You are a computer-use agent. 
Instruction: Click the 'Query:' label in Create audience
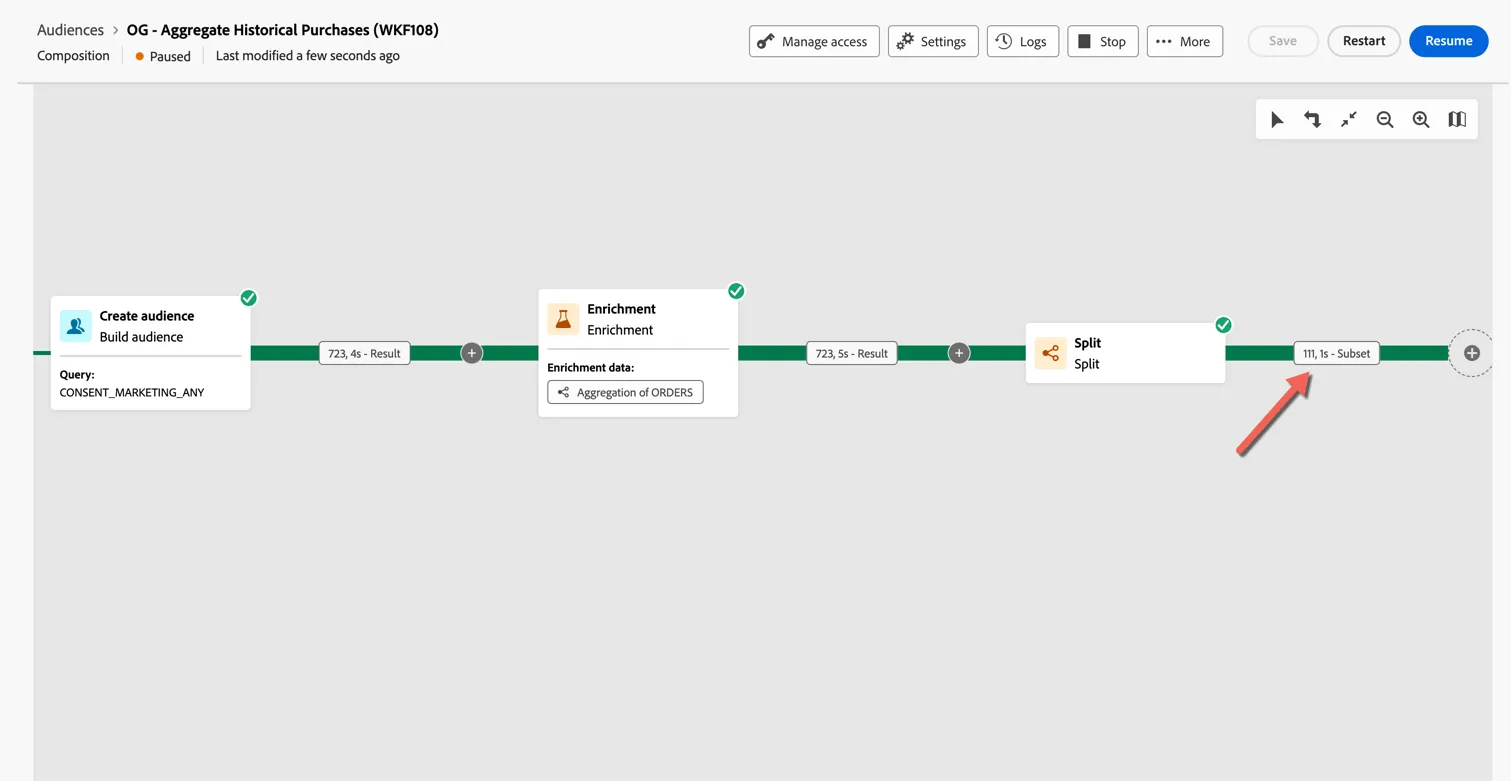(x=77, y=375)
